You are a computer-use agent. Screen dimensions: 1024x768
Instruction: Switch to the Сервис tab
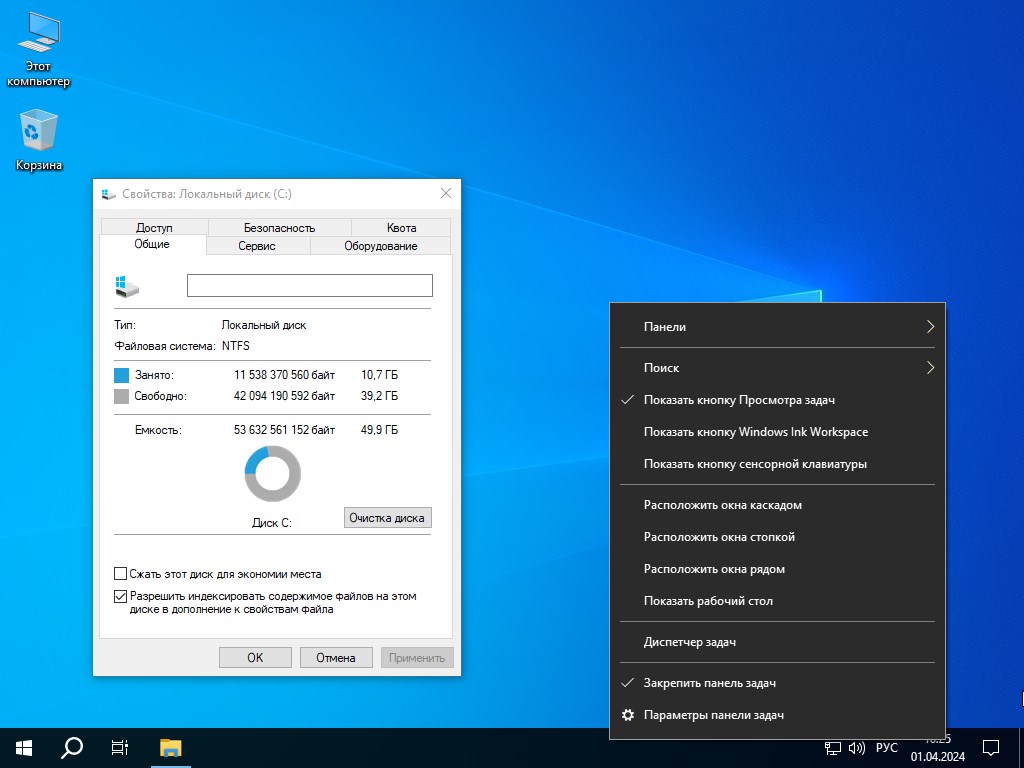click(x=257, y=246)
